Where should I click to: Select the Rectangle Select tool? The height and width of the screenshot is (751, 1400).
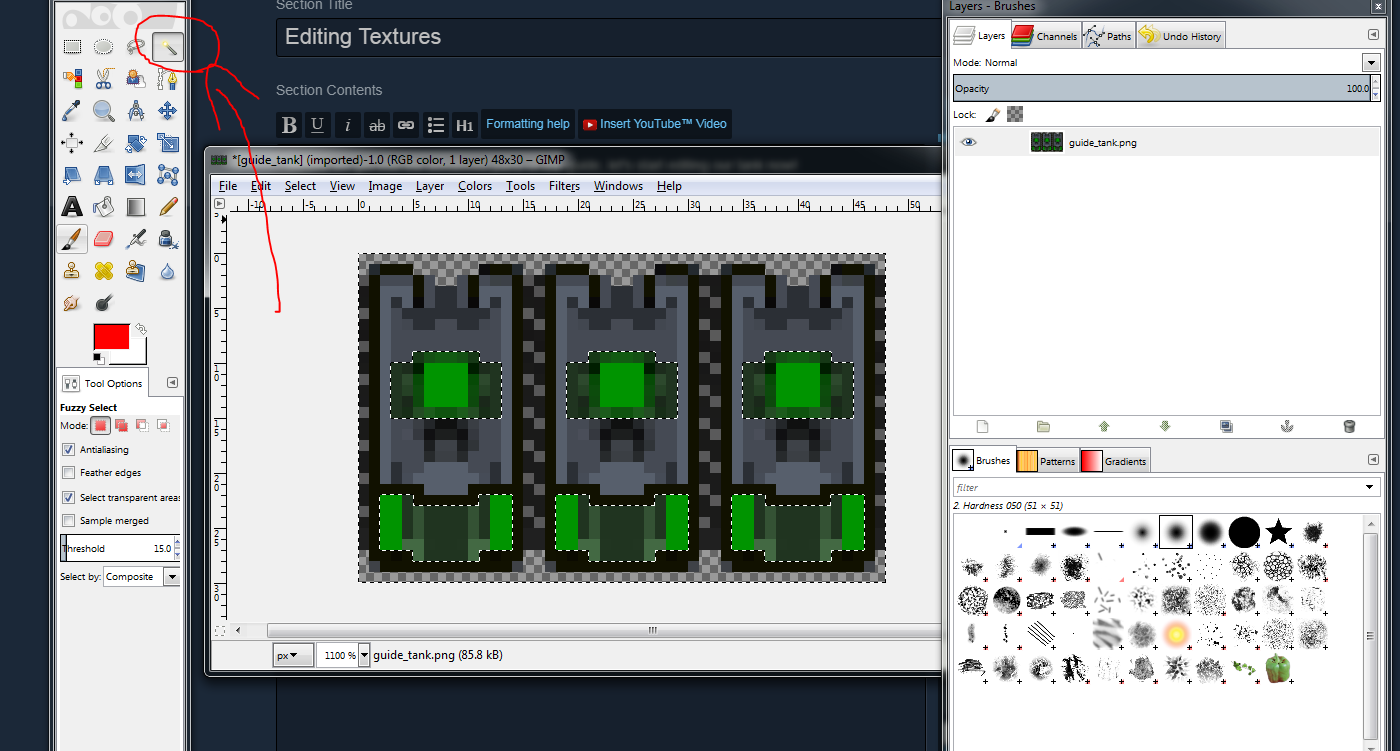pos(72,46)
